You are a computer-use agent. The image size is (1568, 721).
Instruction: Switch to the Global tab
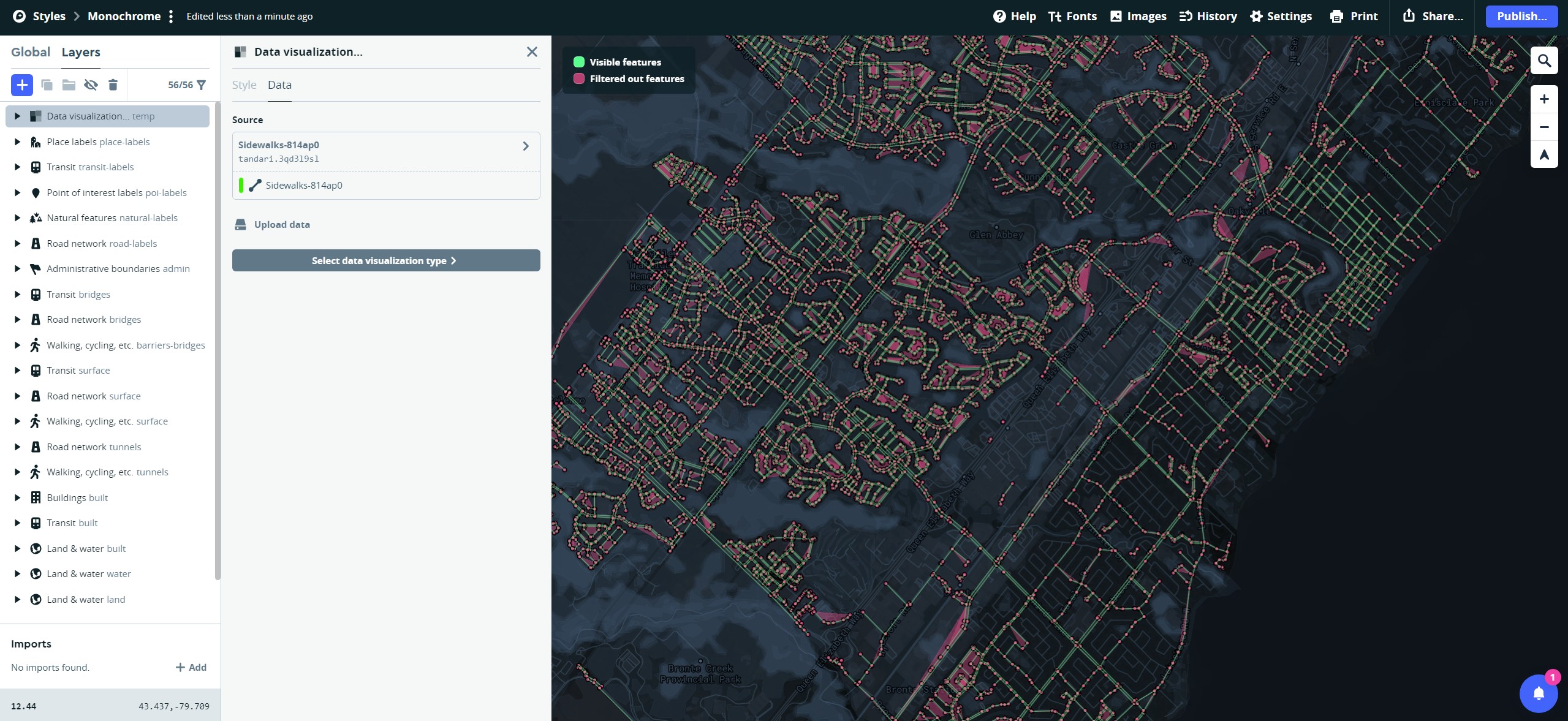[x=31, y=52]
